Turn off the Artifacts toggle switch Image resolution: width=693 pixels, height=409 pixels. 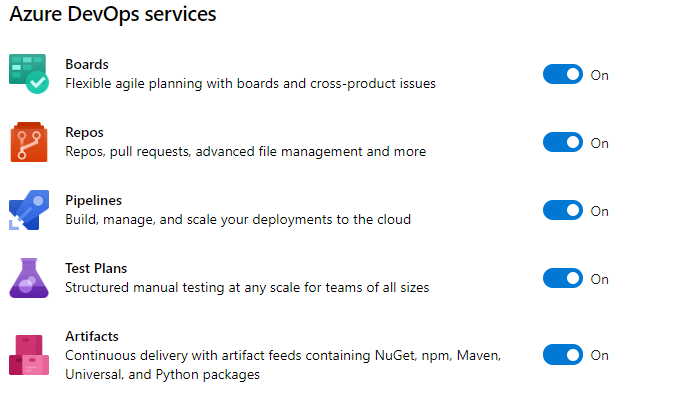[x=563, y=355]
